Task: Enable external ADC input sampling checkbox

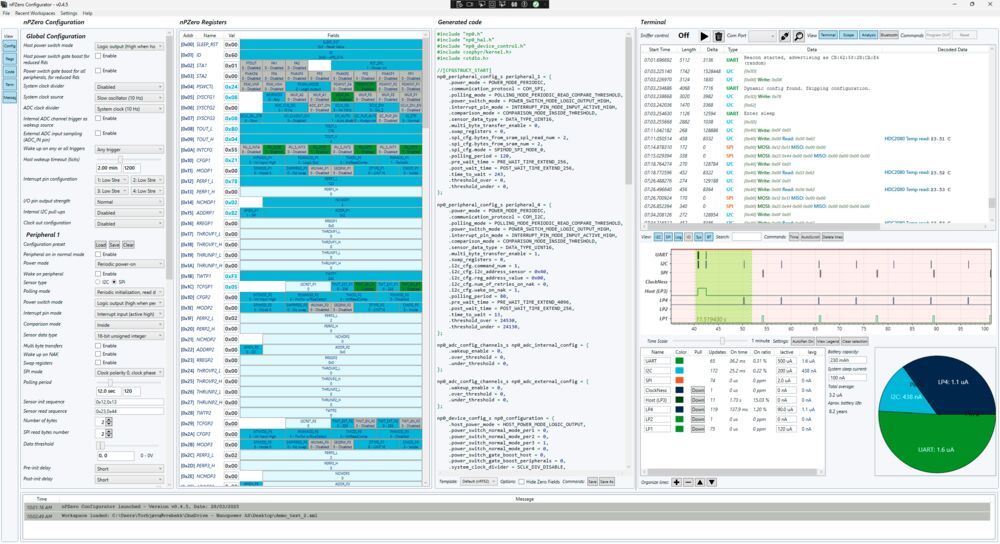Action: pyautogui.click(x=98, y=133)
